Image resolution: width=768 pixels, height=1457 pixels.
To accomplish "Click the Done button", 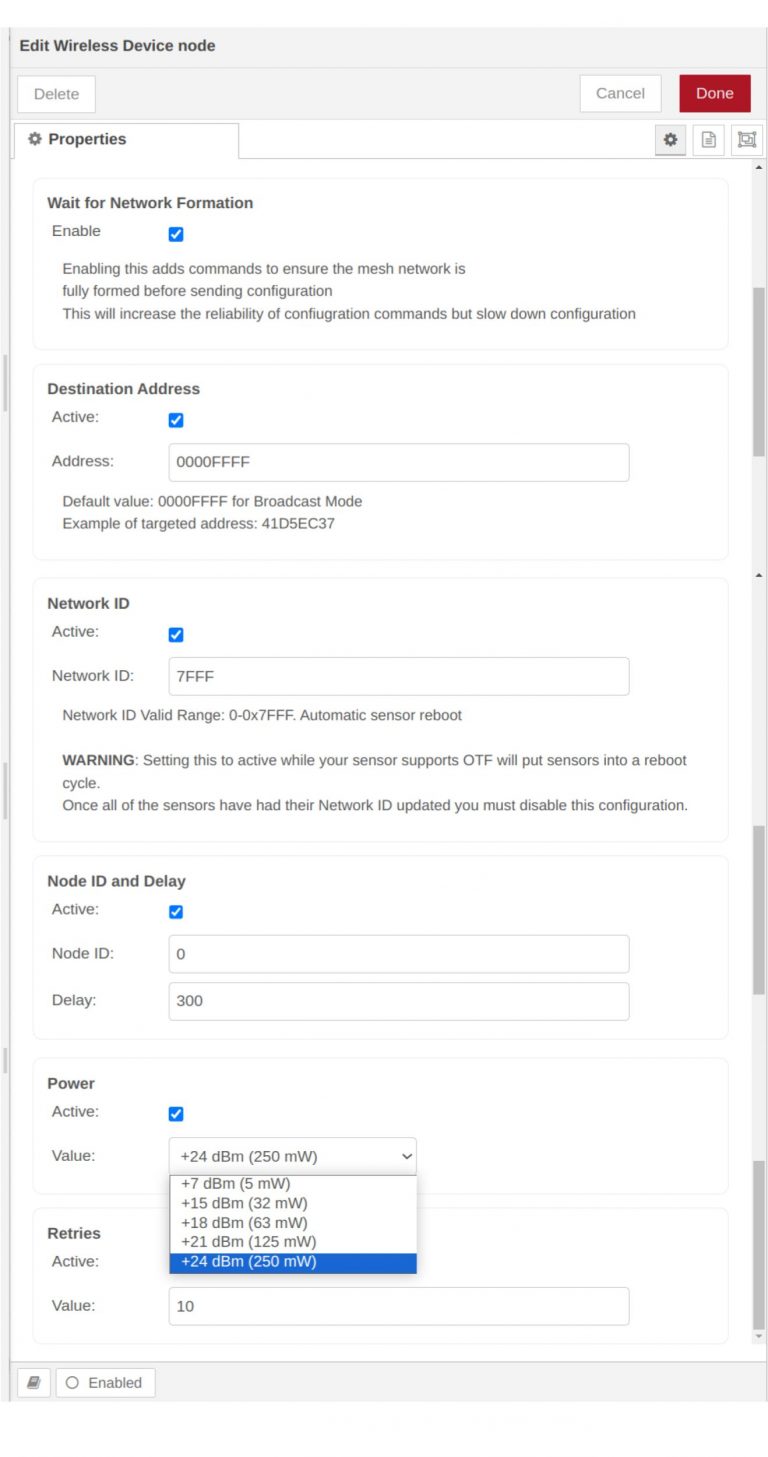I will [x=715, y=93].
